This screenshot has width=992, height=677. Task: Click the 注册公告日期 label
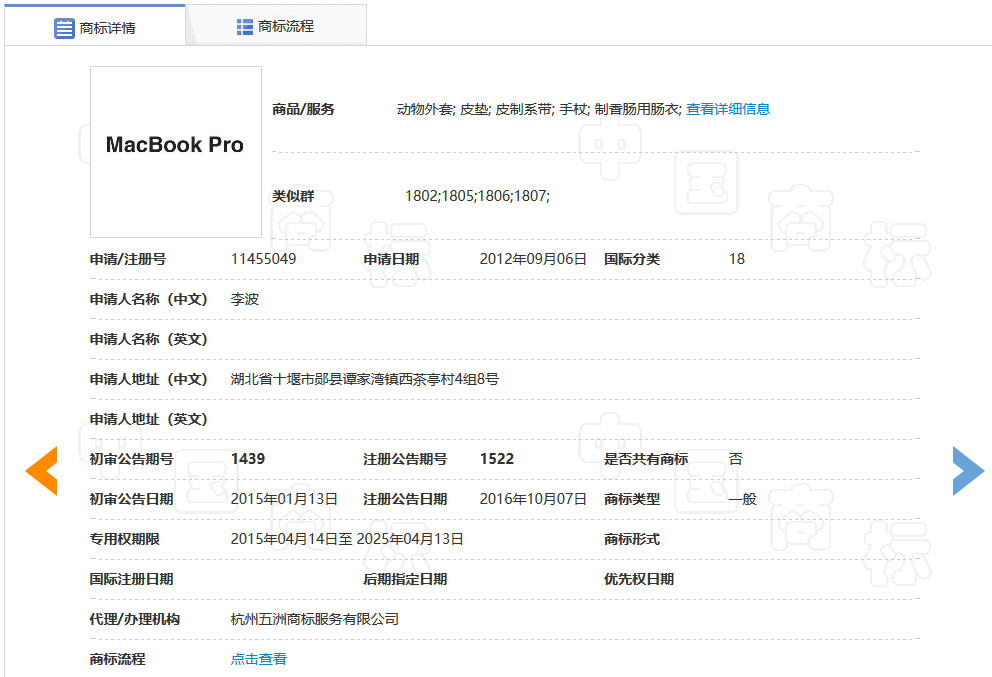pyautogui.click(x=405, y=499)
